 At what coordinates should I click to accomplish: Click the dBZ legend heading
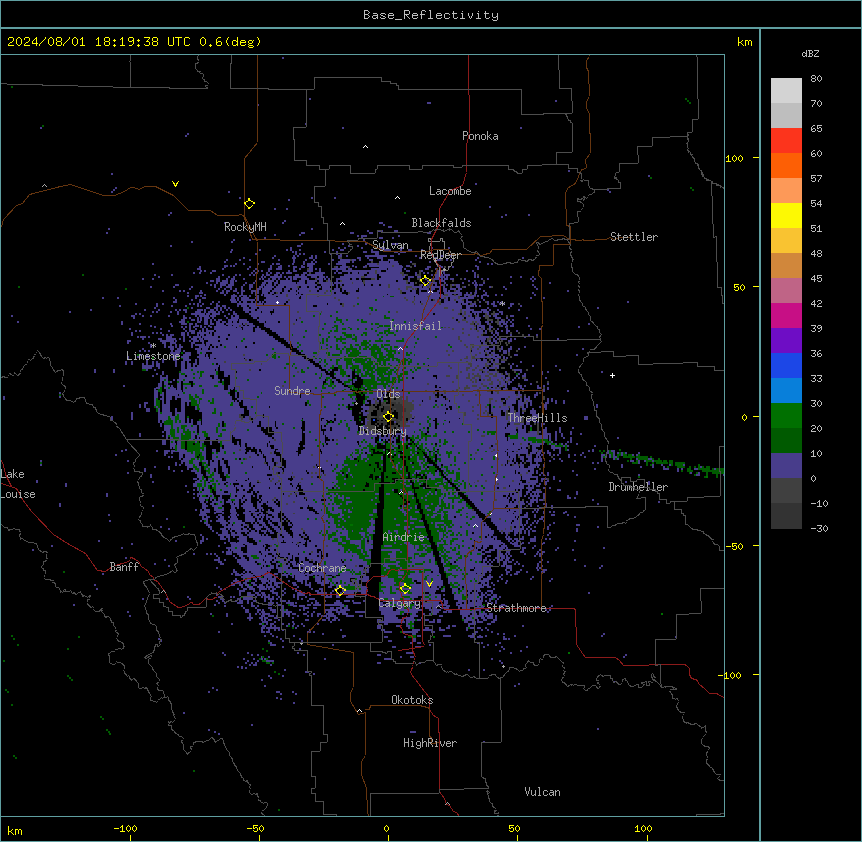coord(810,53)
